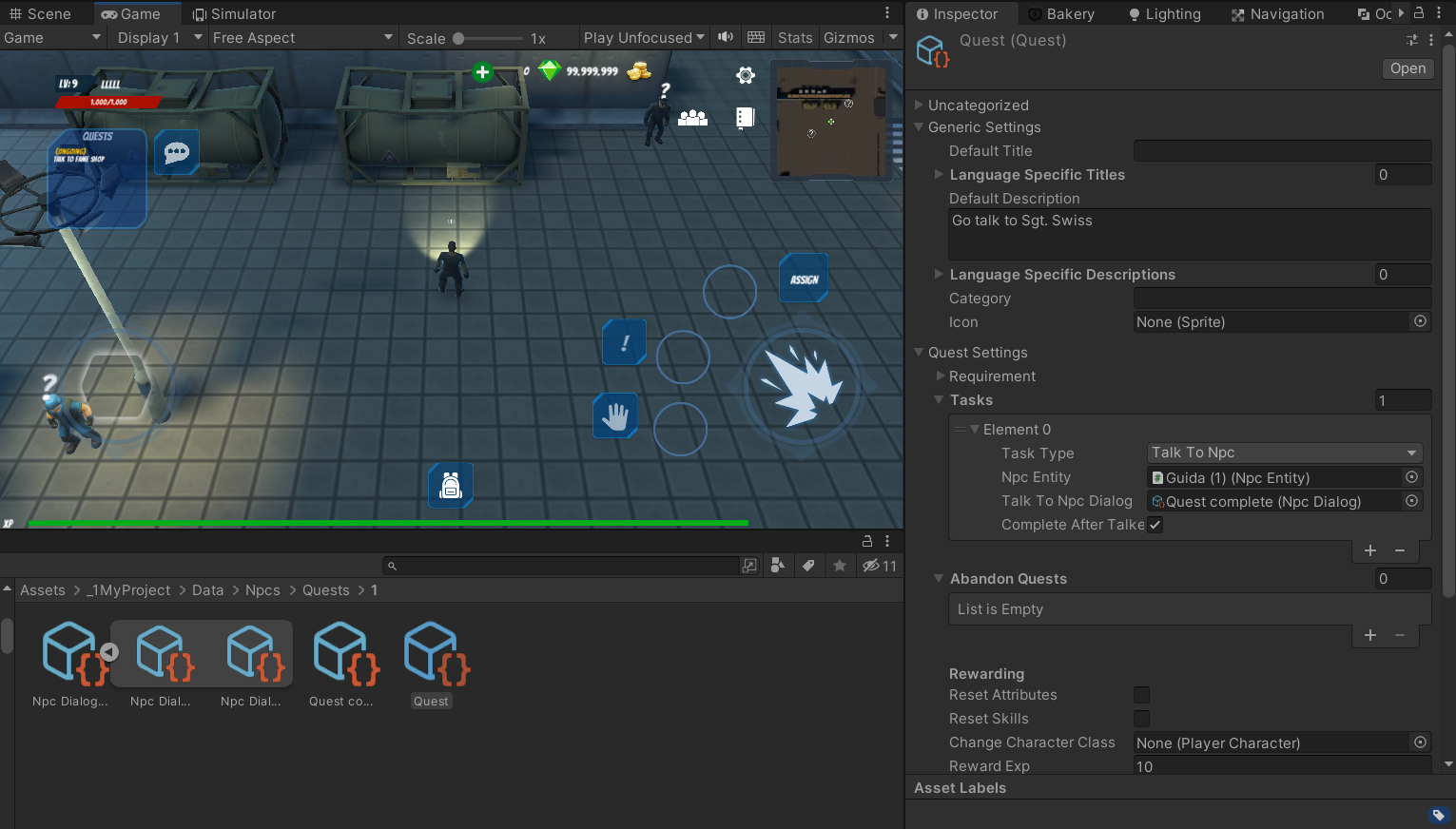
Task: Switch to the Navigation tab
Action: point(1277,13)
